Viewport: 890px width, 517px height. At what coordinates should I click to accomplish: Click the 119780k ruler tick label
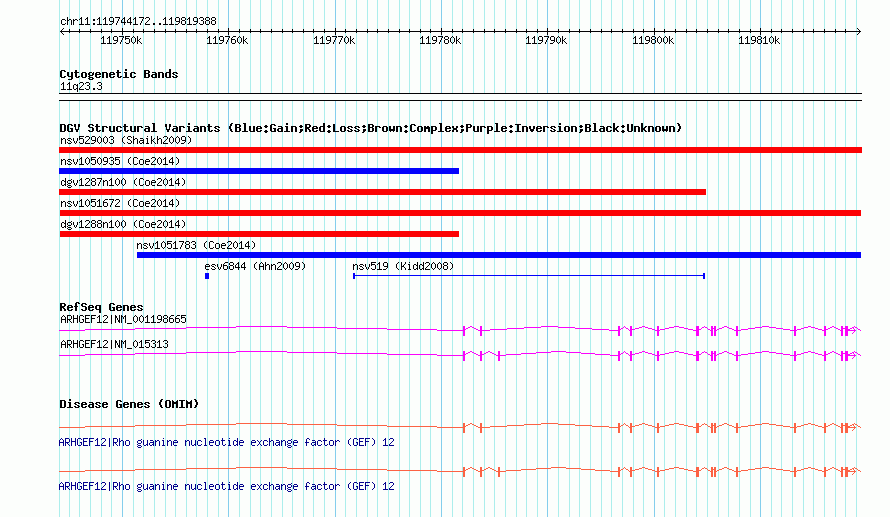[x=440, y=40]
